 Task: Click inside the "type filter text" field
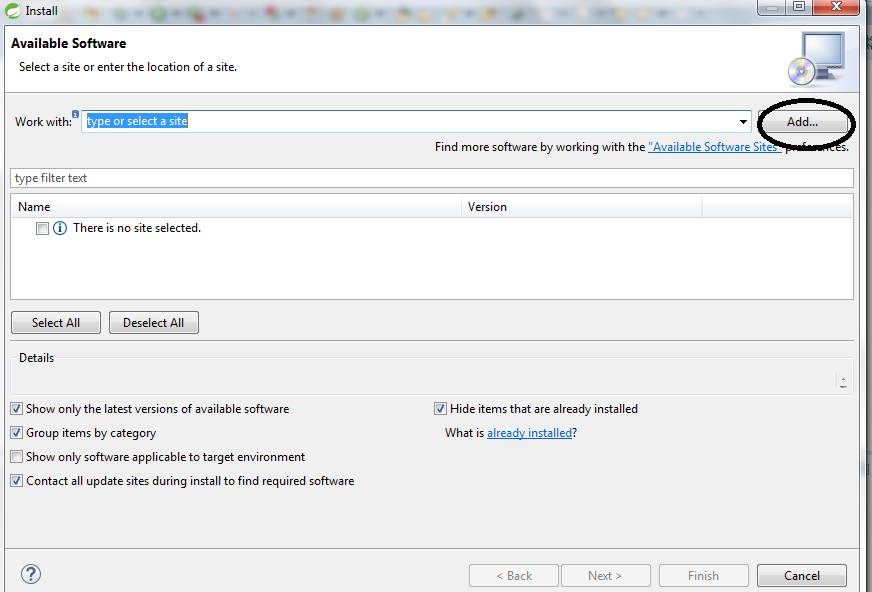click(x=200, y=178)
